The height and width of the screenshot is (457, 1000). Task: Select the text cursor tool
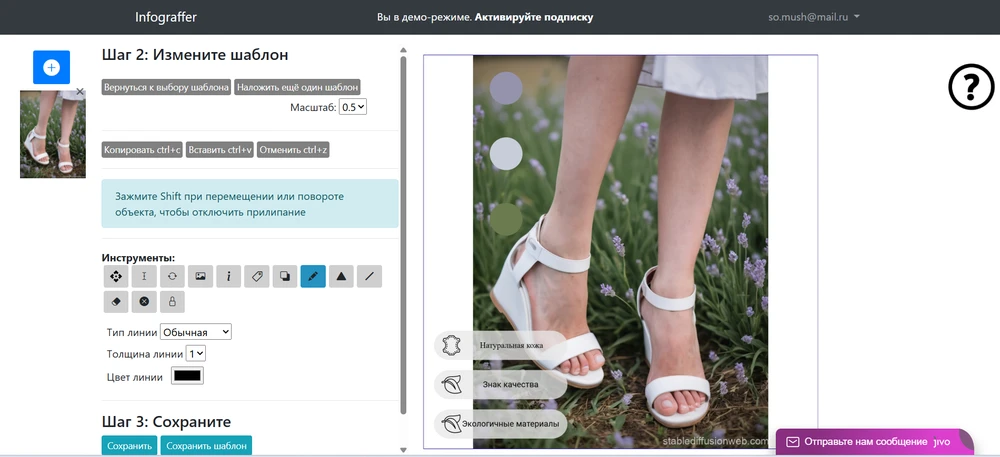pos(144,276)
